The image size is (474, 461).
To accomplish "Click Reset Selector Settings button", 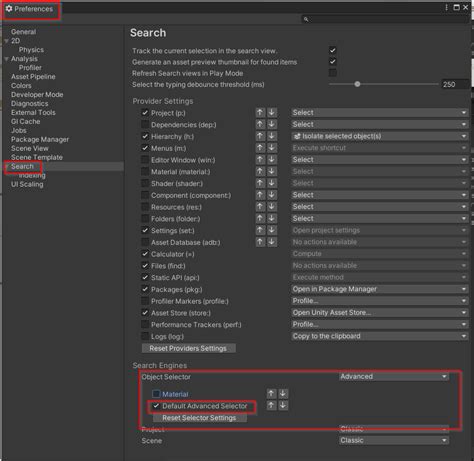I will (x=199, y=418).
